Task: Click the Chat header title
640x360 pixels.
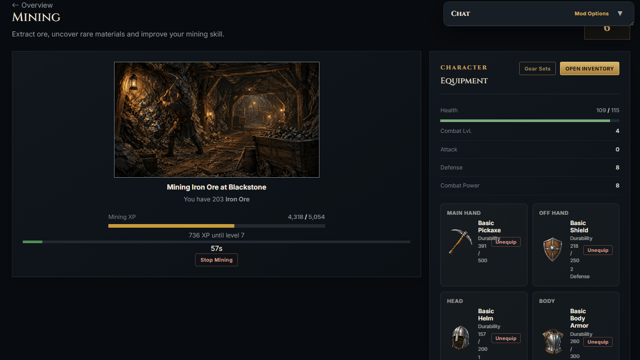Action: click(460, 13)
